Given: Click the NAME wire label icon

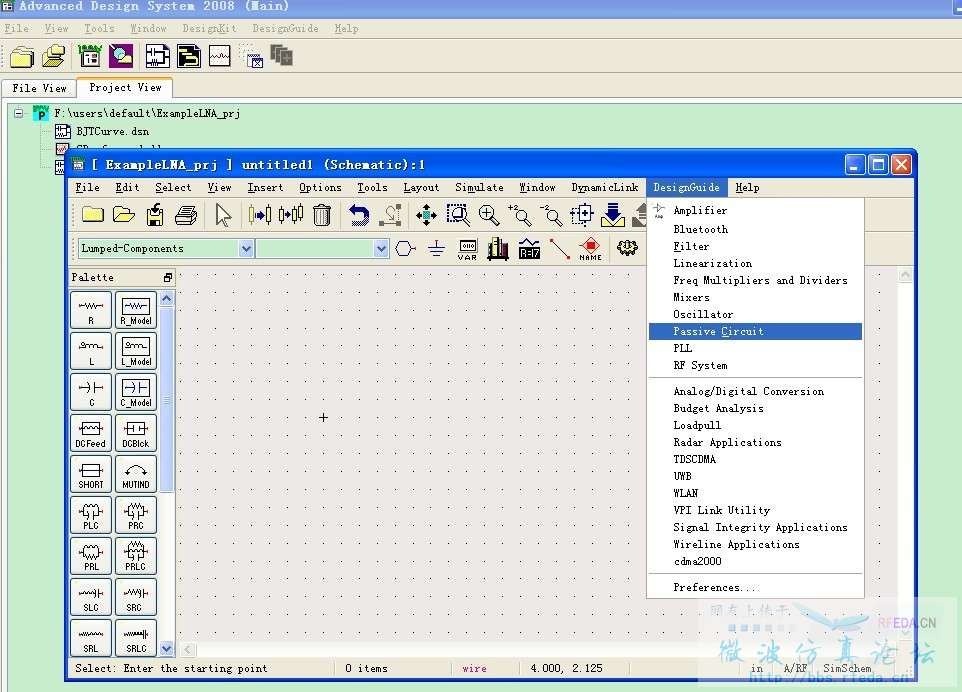Looking at the screenshot, I should coord(590,249).
